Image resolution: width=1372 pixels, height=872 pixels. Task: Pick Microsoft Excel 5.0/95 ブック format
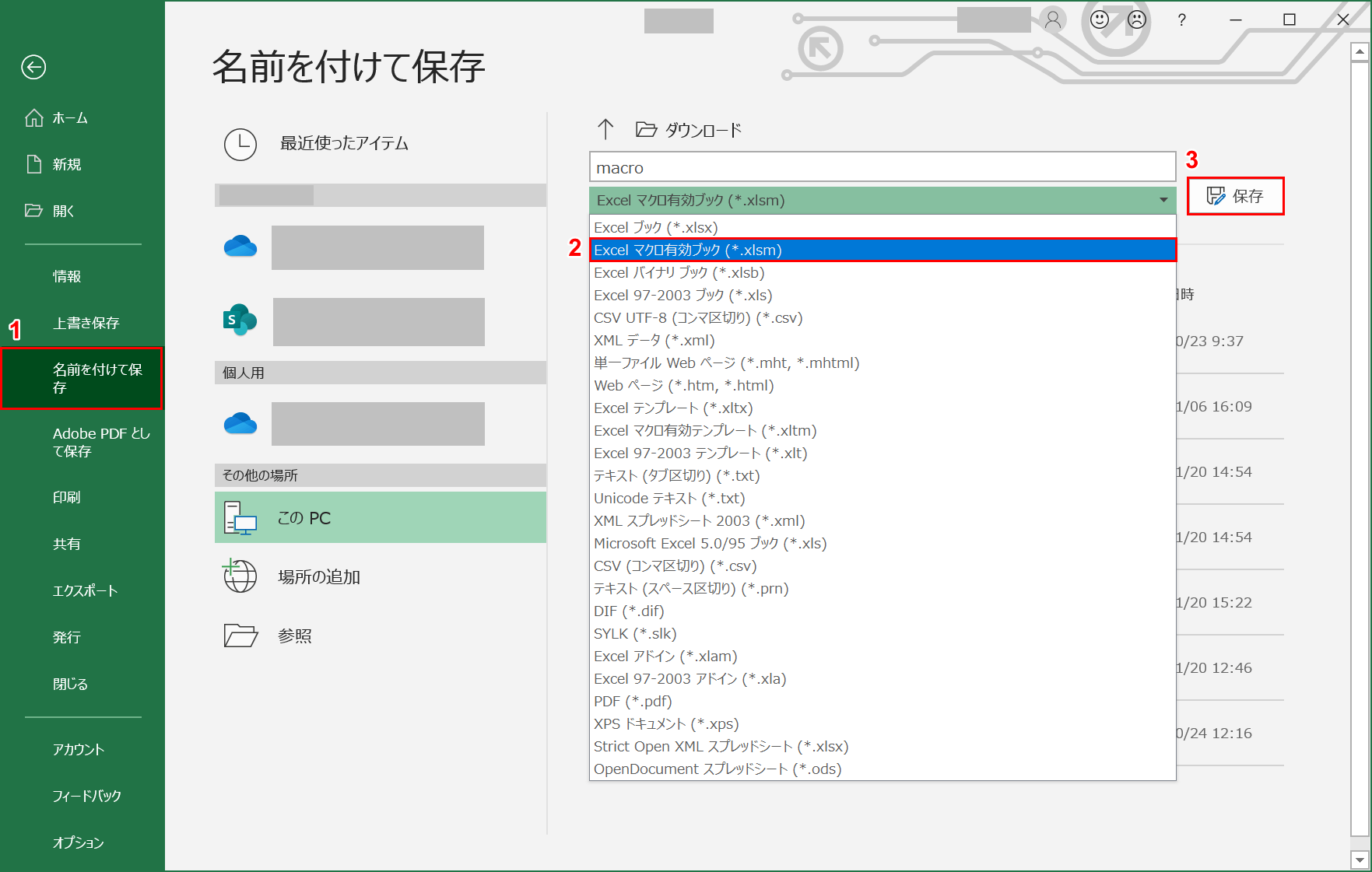click(x=883, y=543)
